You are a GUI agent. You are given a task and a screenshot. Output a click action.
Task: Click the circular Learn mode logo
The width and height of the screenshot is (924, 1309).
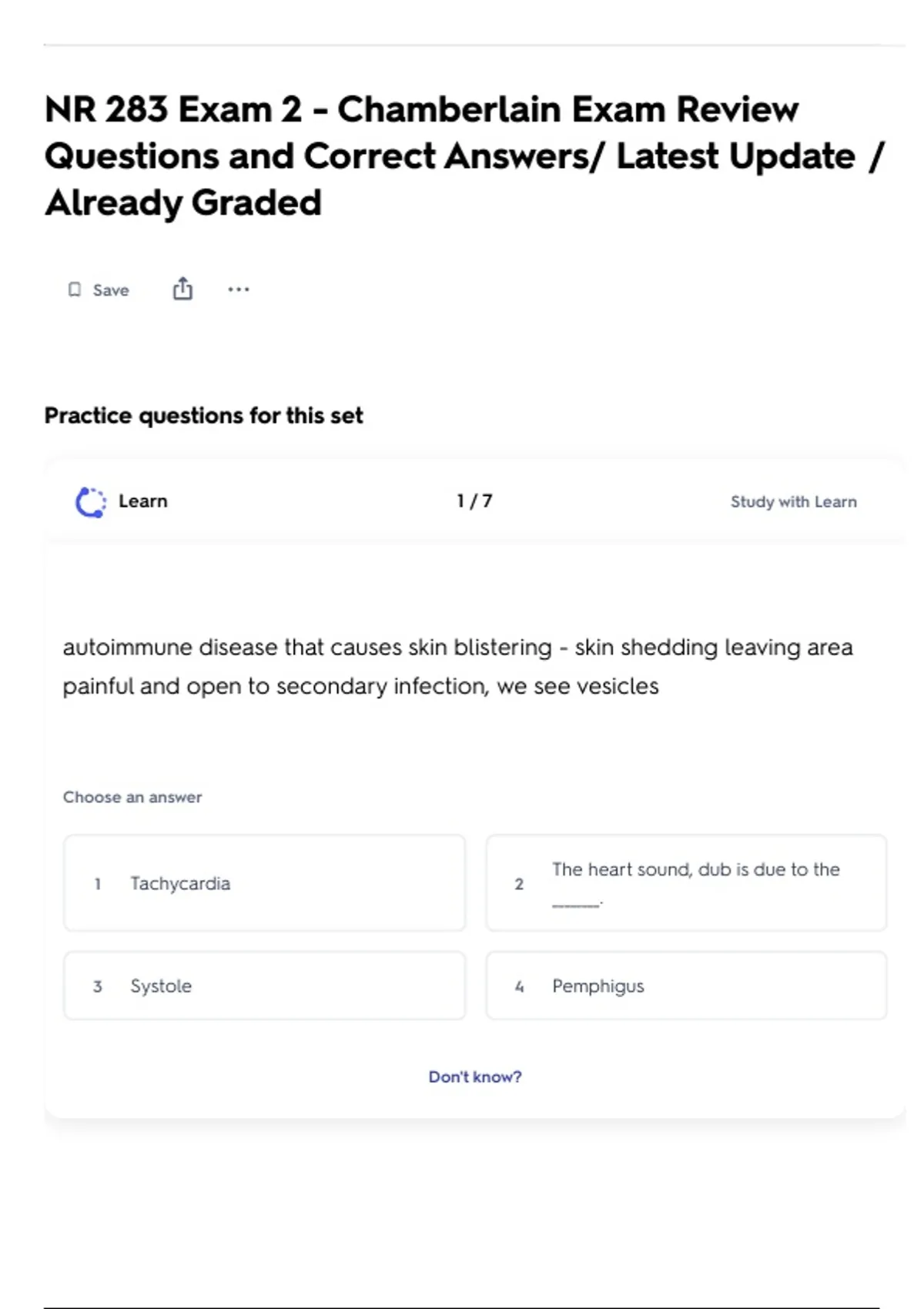click(x=91, y=502)
